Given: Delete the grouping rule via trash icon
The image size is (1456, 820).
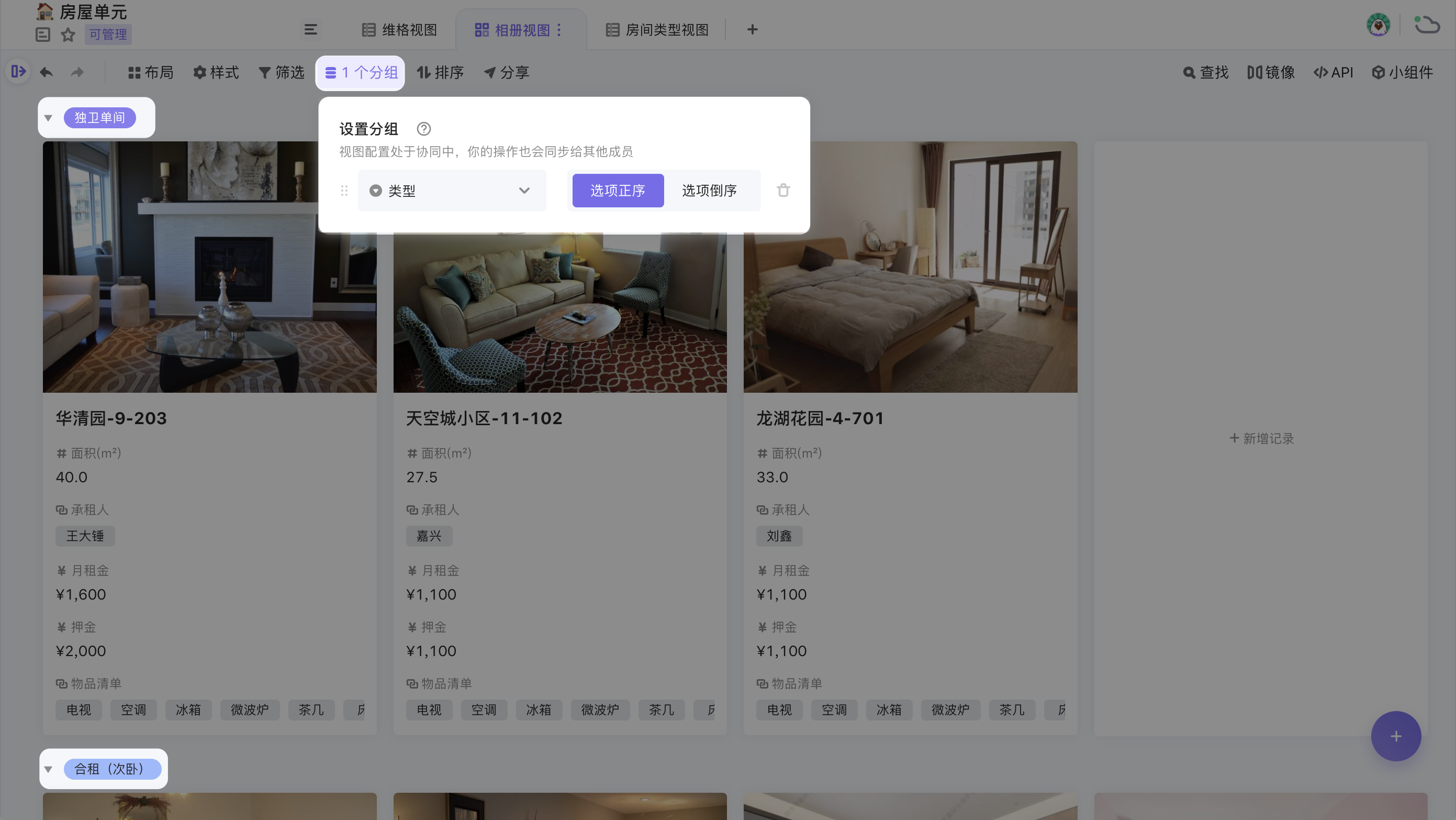Looking at the screenshot, I should (x=783, y=191).
